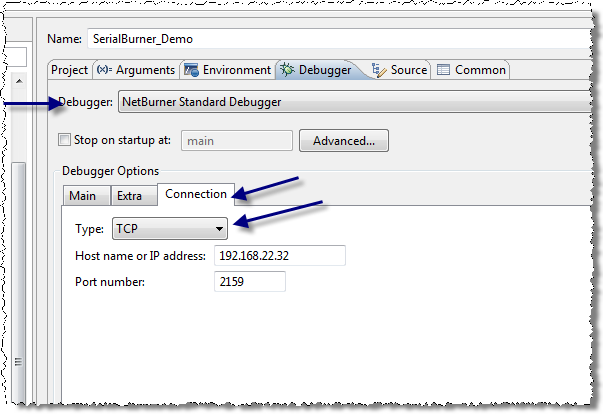Click the Common tab table icon
The height and width of the screenshot is (414, 603).
pos(443,70)
